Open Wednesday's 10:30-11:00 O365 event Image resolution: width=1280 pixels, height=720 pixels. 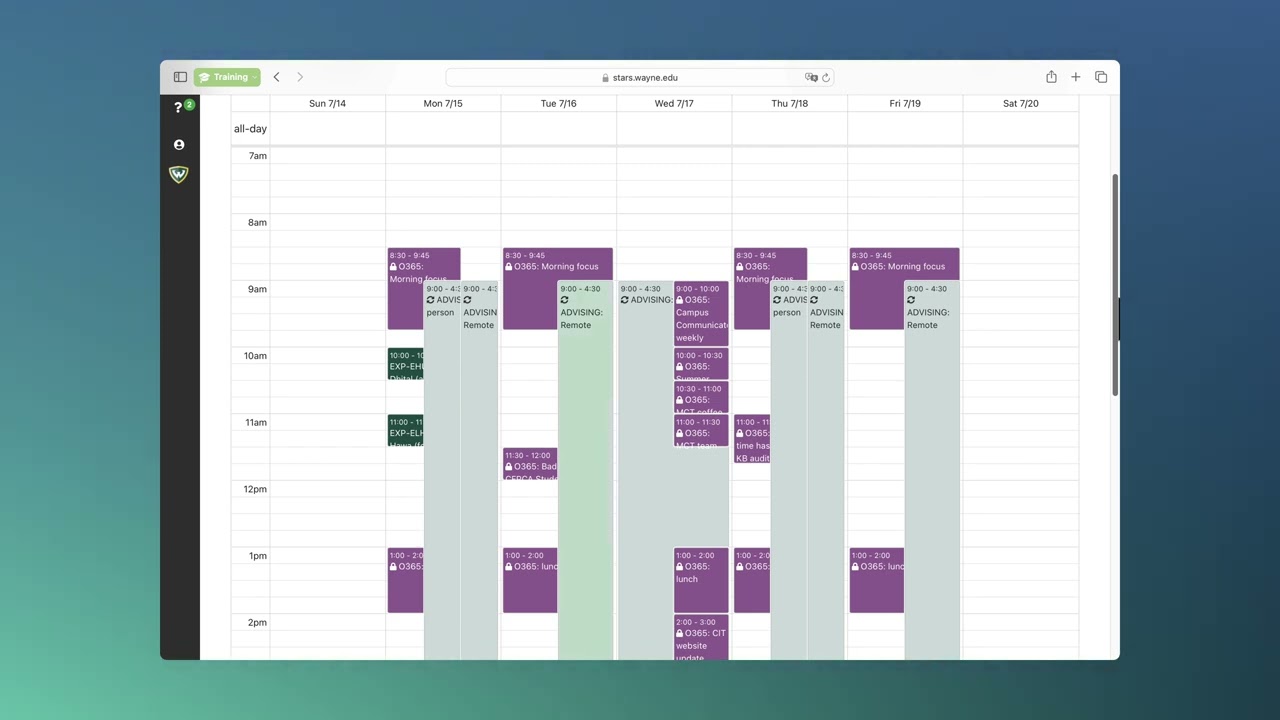[x=701, y=398]
